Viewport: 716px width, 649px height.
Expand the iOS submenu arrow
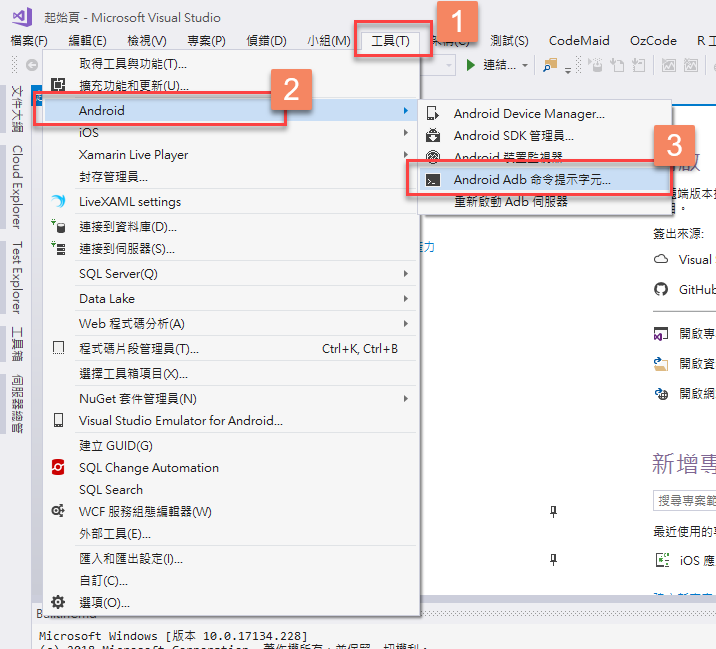[405, 132]
